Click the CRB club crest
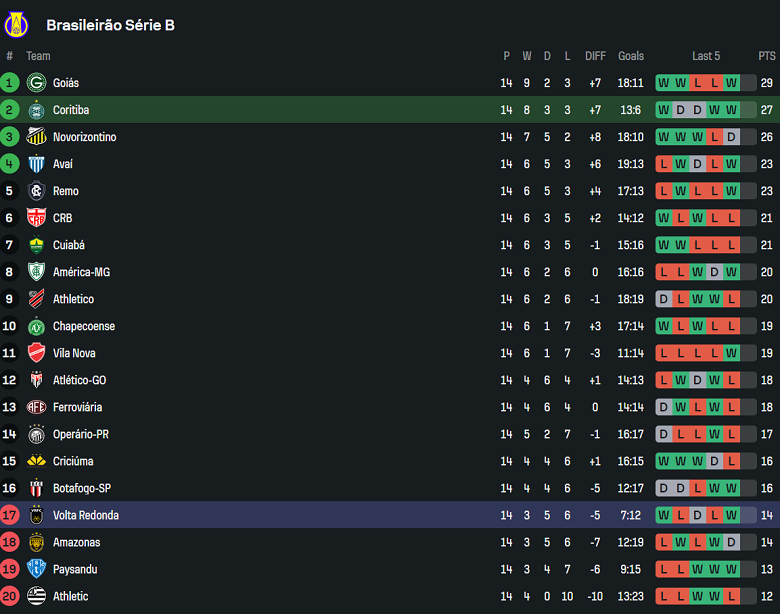The height and width of the screenshot is (614, 780). 37,218
